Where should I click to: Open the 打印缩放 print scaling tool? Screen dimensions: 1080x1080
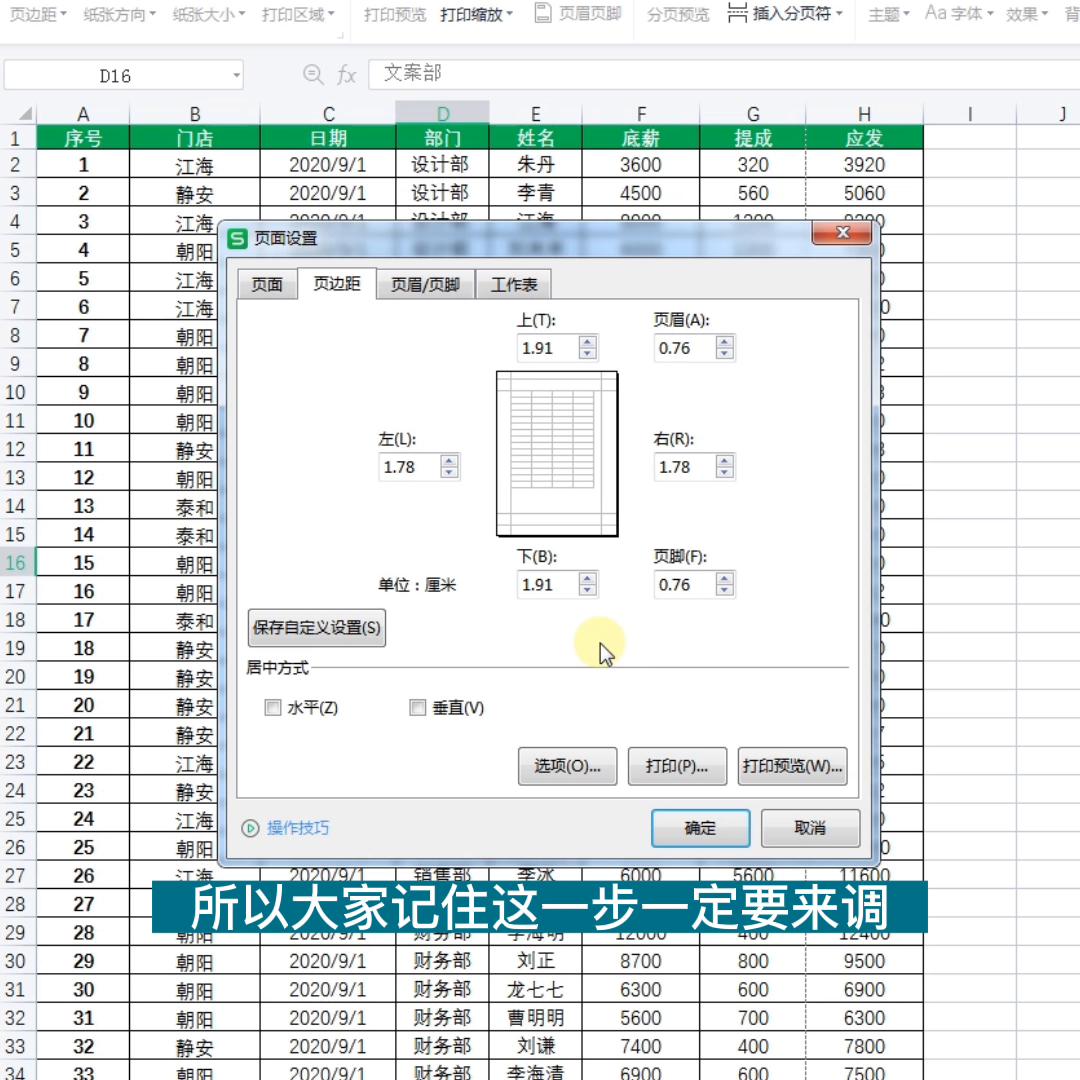[x=472, y=15]
